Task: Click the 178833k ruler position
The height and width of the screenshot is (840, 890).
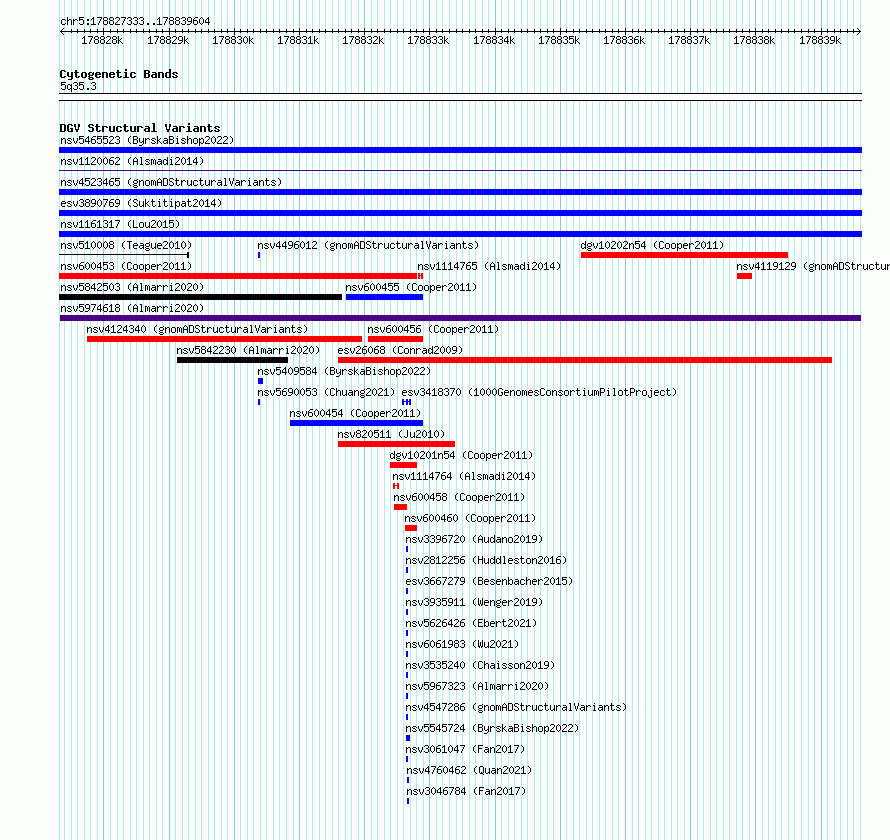Action: (x=428, y=40)
